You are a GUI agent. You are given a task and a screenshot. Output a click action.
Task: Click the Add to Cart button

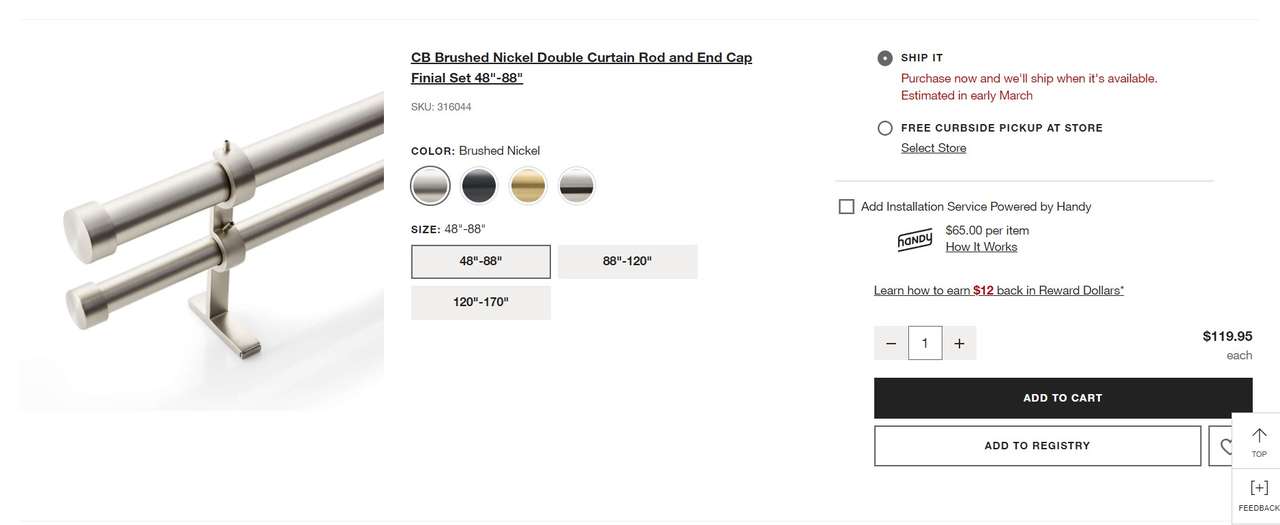click(1062, 398)
